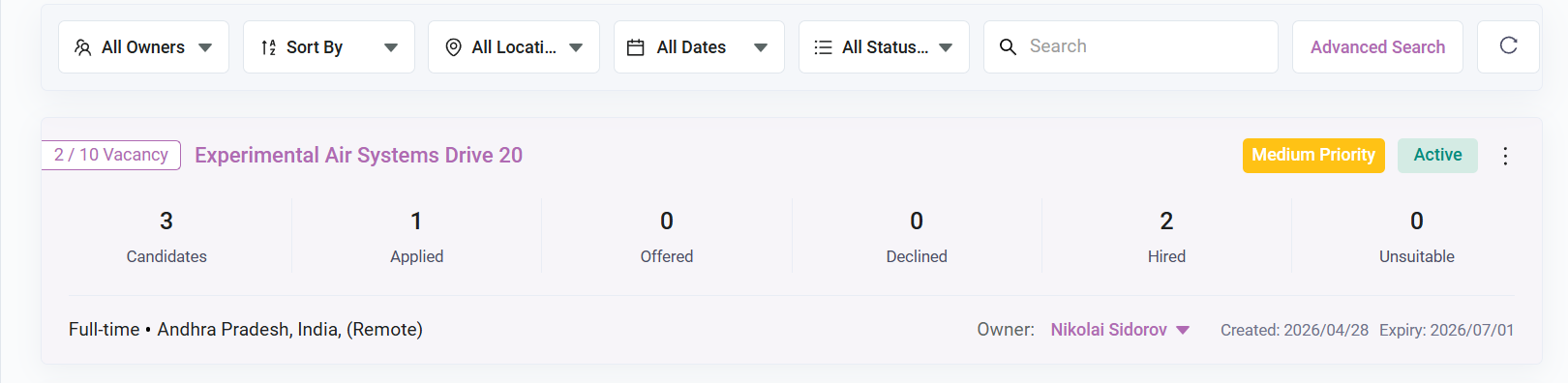Focus the Search input field
1568x383 pixels.
point(1131,46)
